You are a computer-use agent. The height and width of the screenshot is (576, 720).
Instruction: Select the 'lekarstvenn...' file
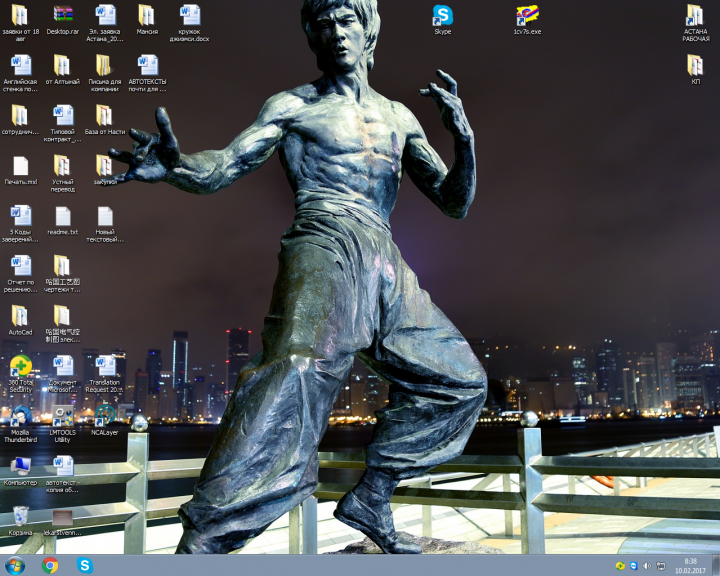pyautogui.click(x=62, y=522)
